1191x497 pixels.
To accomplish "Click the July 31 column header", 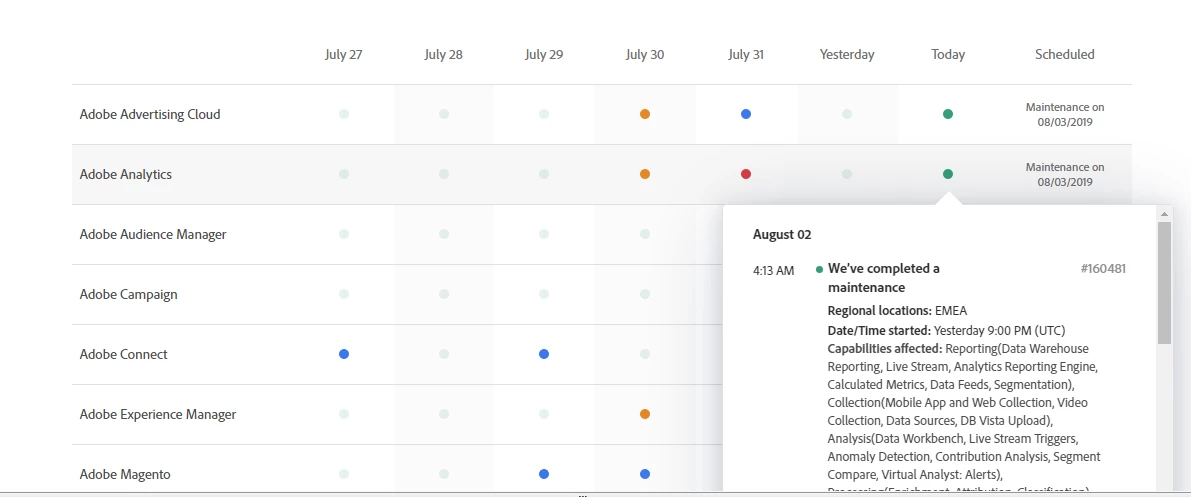I will [746, 55].
